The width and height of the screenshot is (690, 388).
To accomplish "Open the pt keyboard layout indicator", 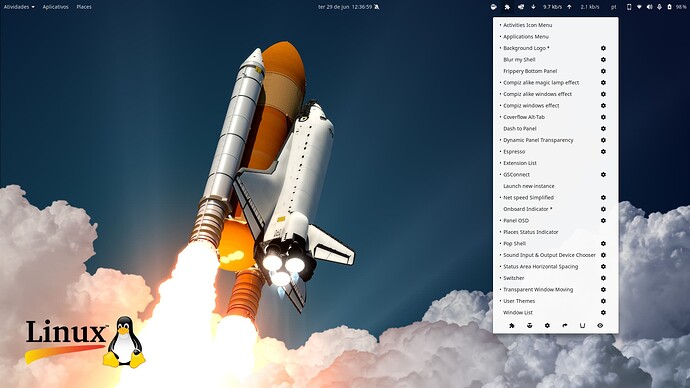I will [613, 7].
